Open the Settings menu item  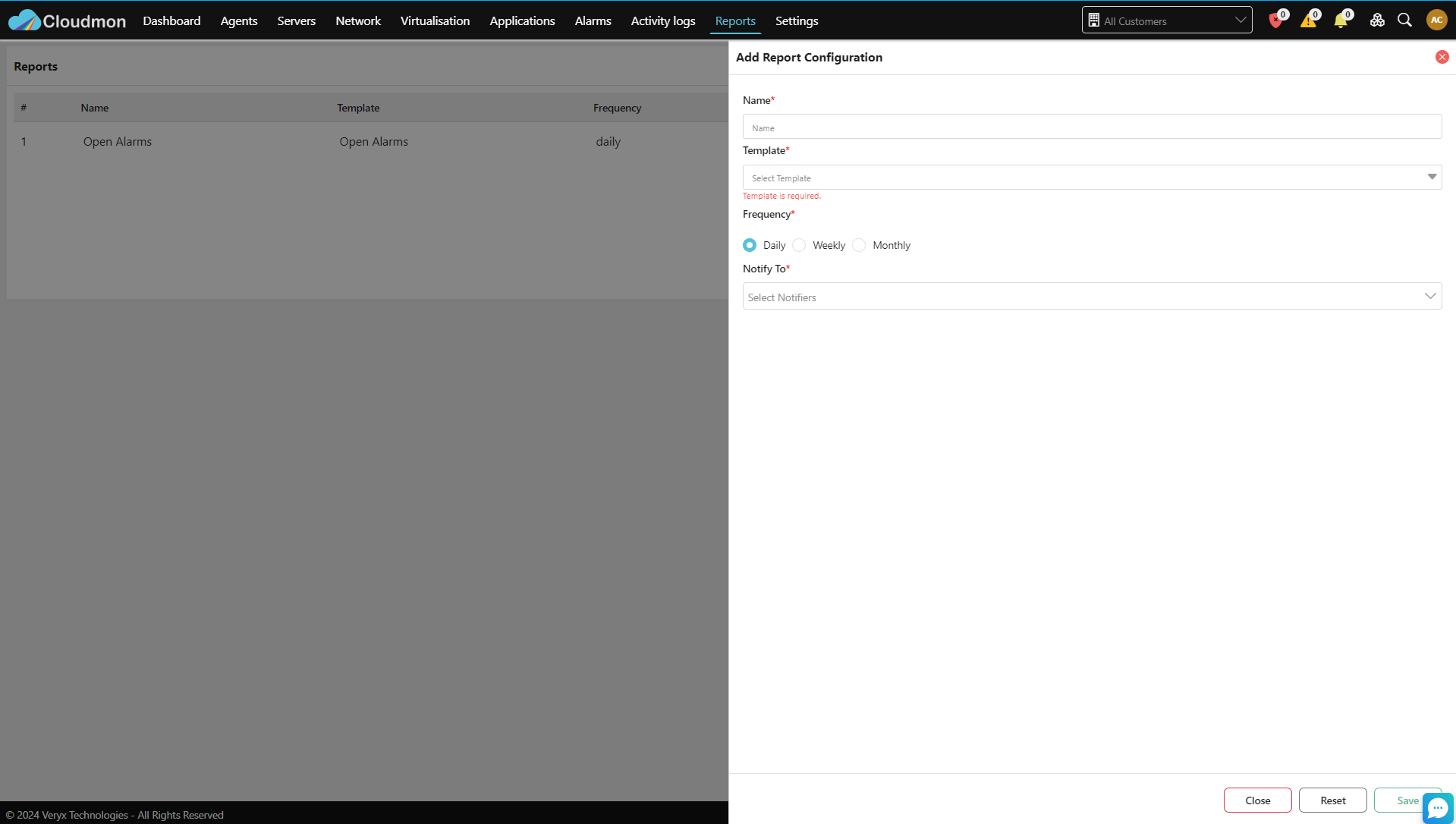pos(796,20)
